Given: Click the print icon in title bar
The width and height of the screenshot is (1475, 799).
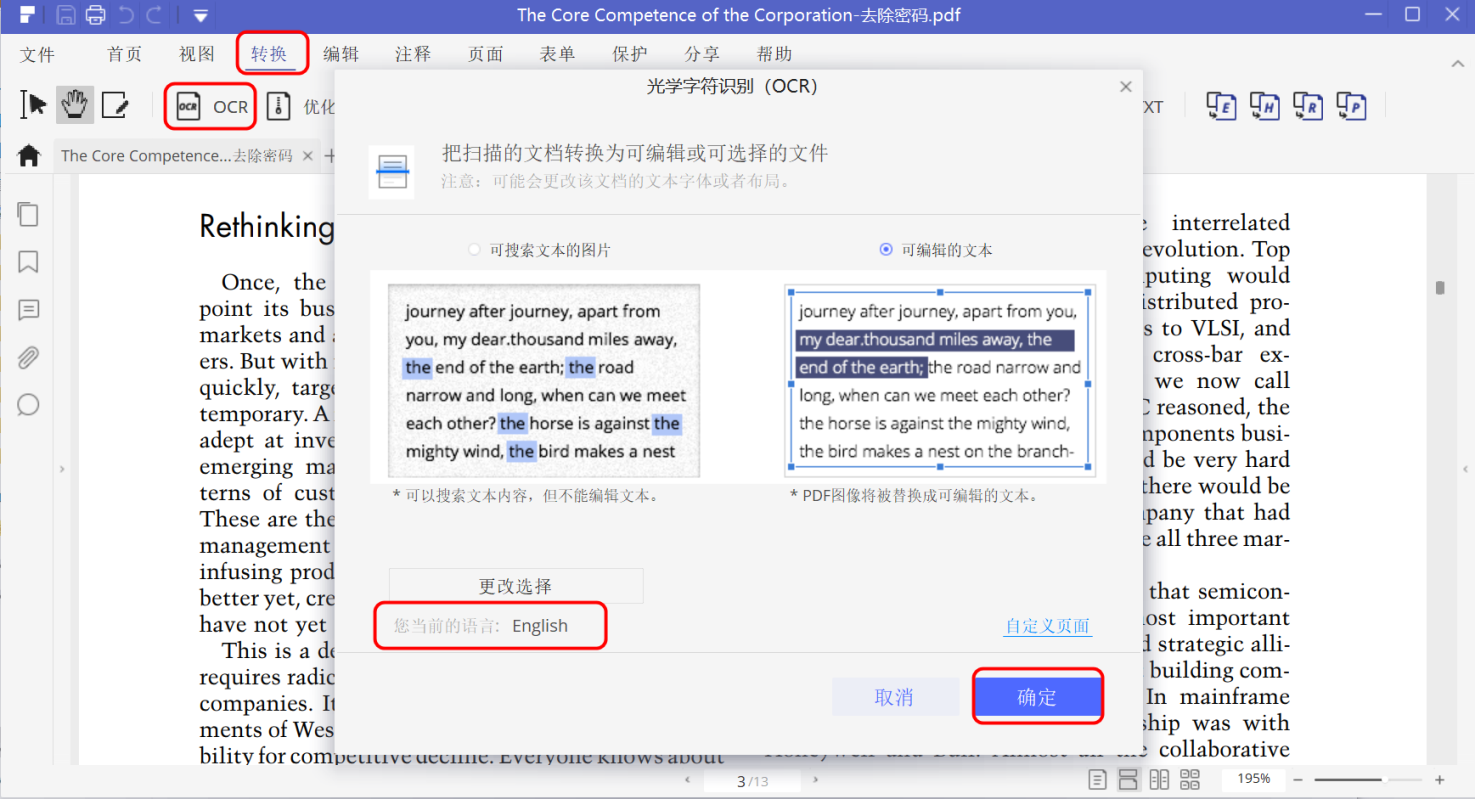Looking at the screenshot, I should pyautogui.click(x=95, y=15).
